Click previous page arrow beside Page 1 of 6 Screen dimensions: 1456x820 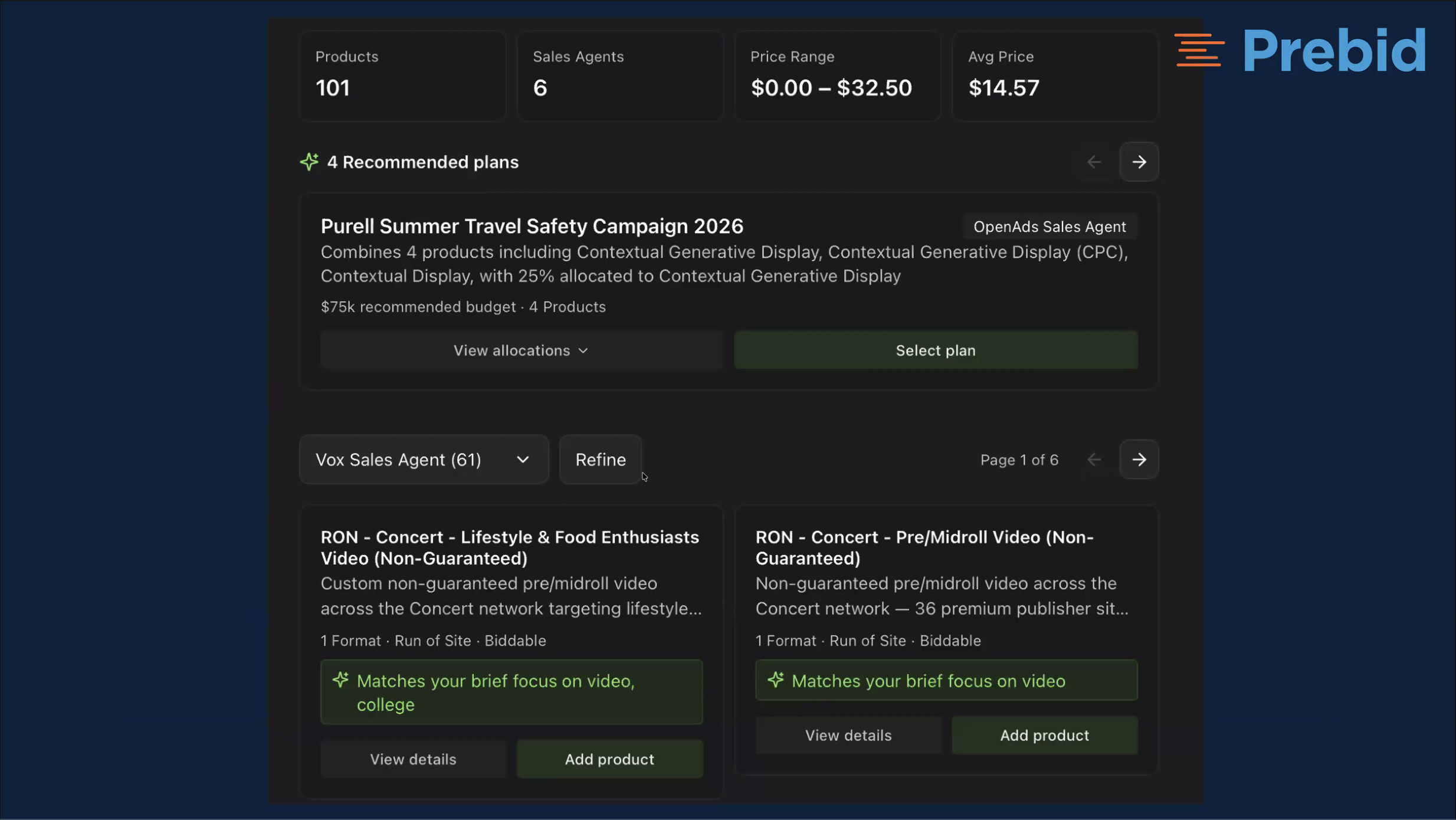click(1094, 460)
